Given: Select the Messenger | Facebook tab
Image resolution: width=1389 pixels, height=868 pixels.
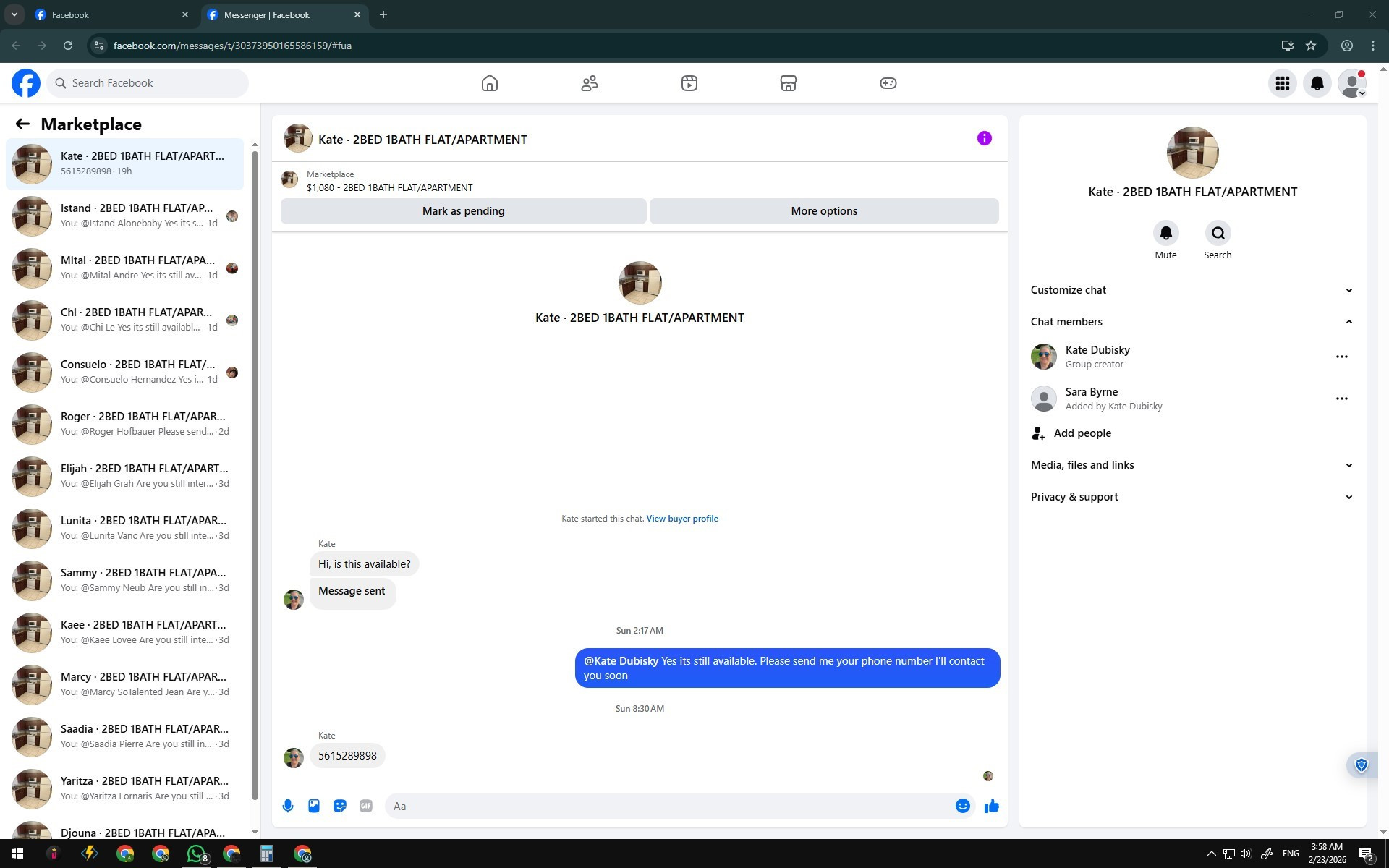Looking at the screenshot, I should click(284, 14).
